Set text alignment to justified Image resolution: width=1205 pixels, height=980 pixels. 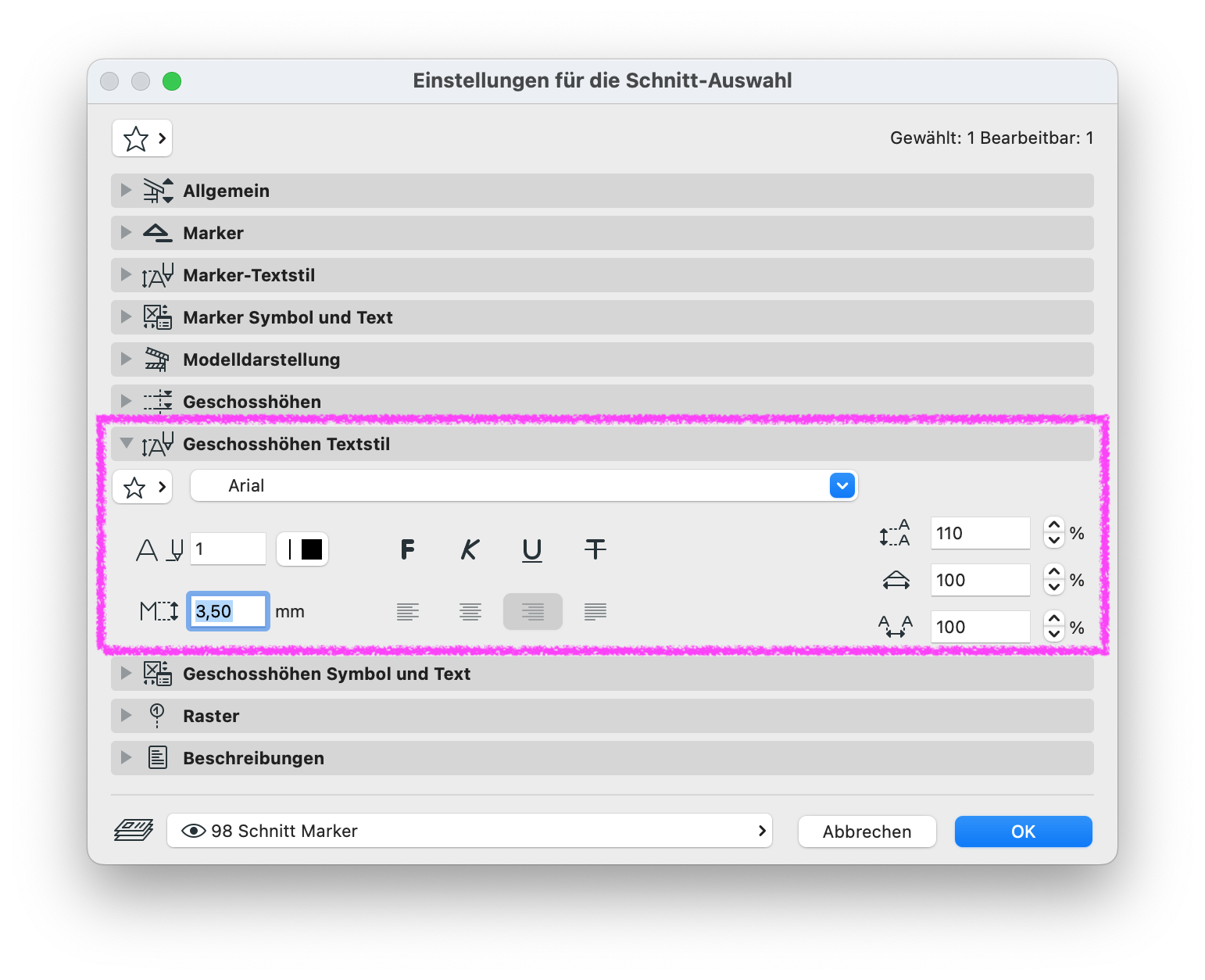click(x=595, y=611)
